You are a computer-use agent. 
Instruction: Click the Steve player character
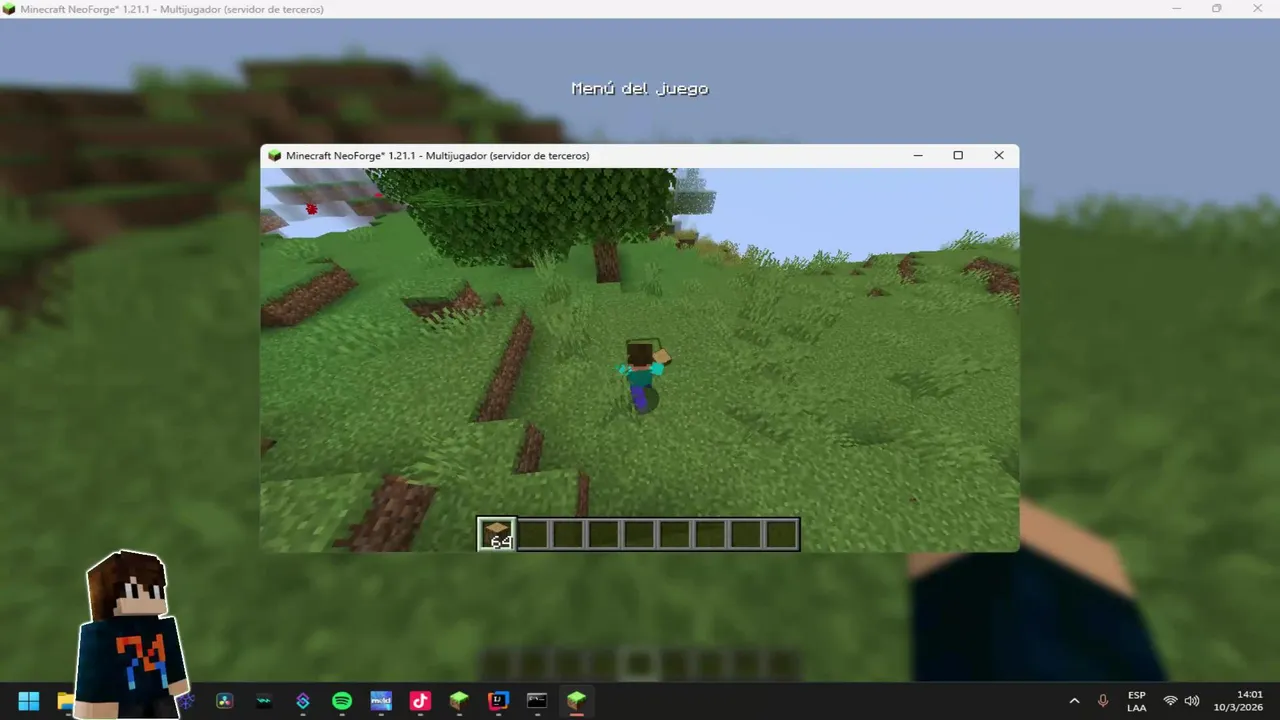[x=643, y=376]
